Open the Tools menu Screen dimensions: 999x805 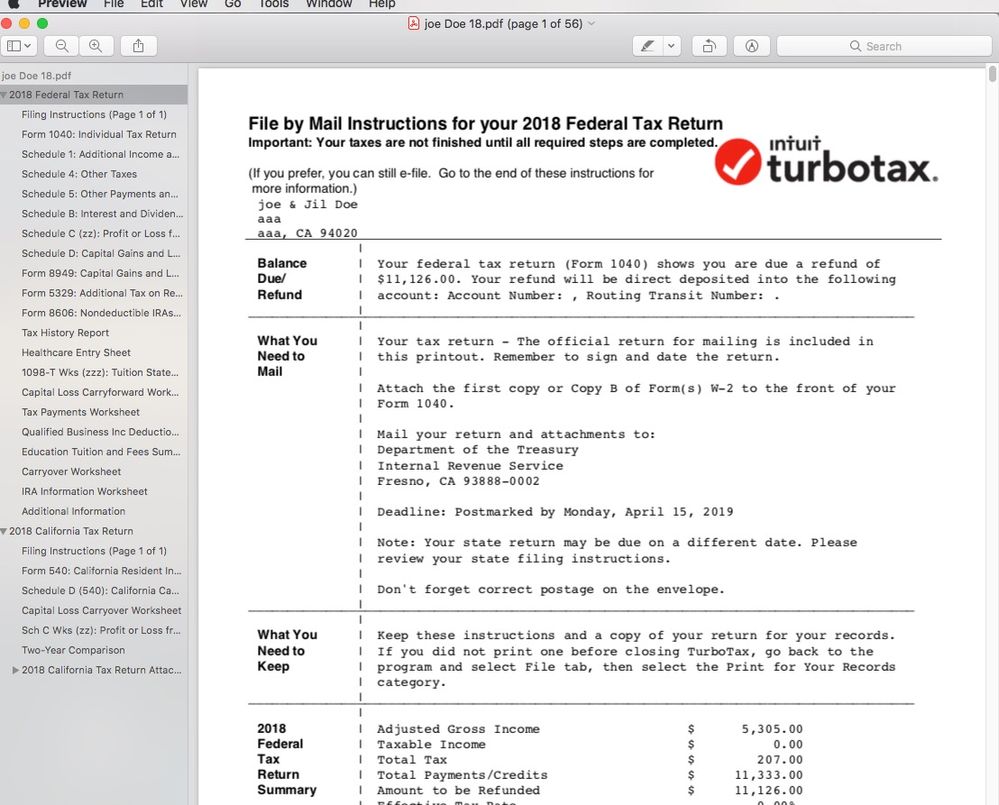273,4
